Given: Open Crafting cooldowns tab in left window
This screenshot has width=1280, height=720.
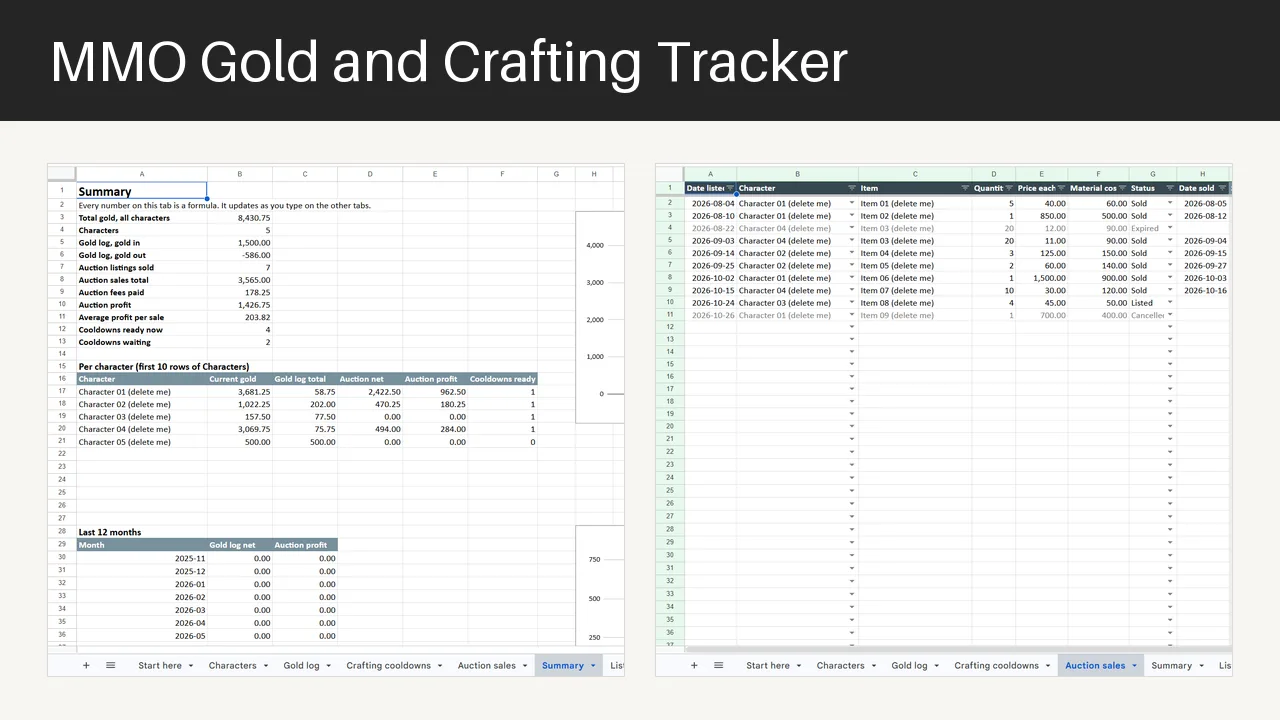Looking at the screenshot, I should [388, 666].
